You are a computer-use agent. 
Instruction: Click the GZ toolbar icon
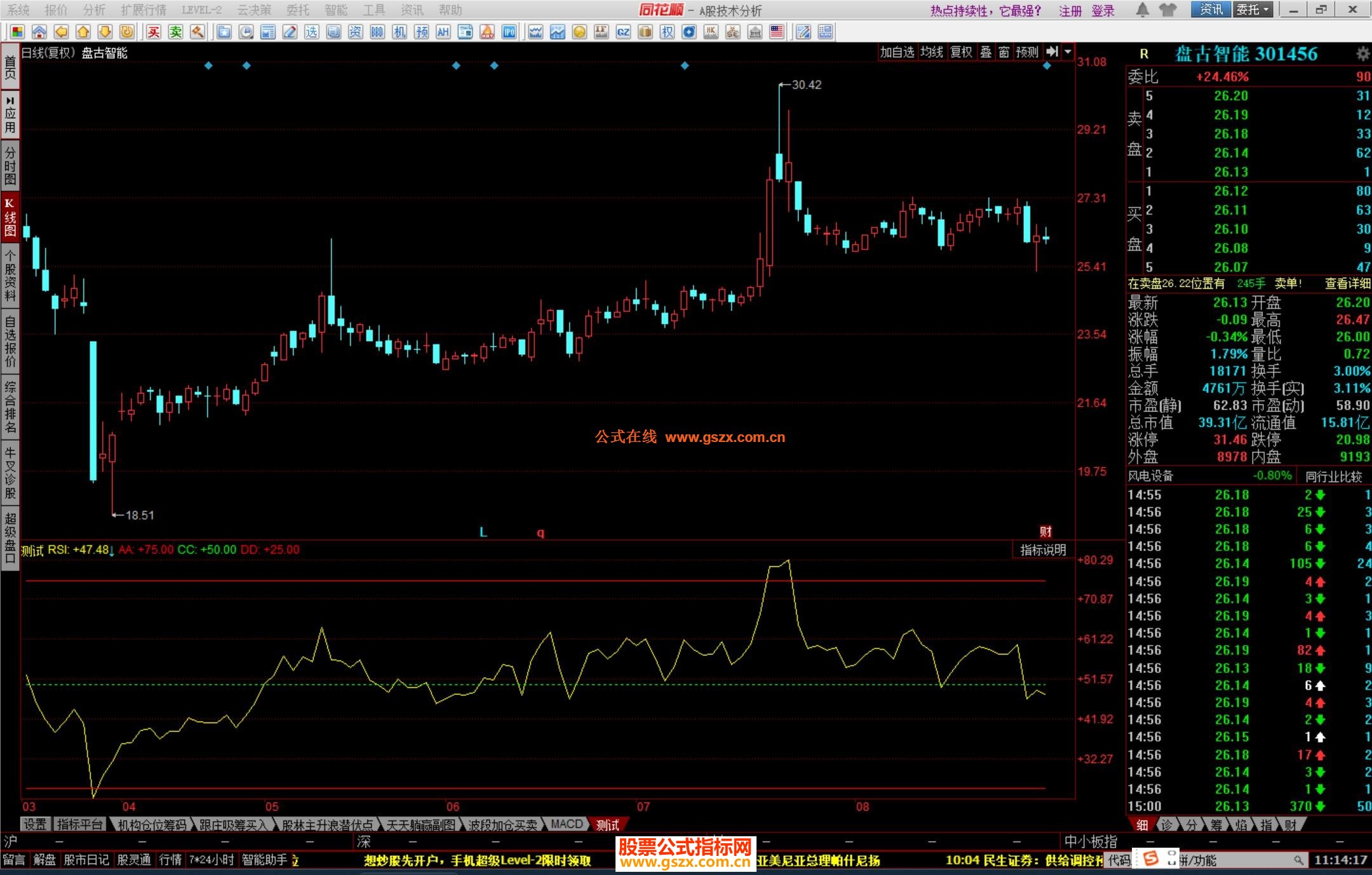click(x=623, y=32)
